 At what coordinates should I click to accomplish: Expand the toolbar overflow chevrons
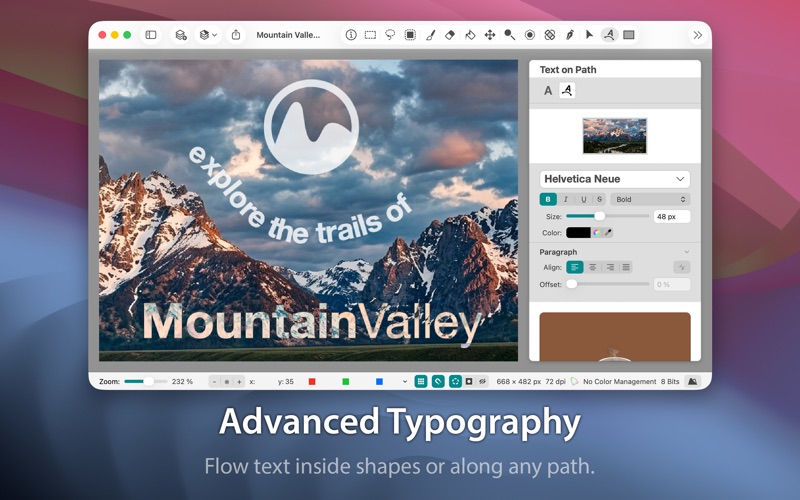(x=697, y=35)
